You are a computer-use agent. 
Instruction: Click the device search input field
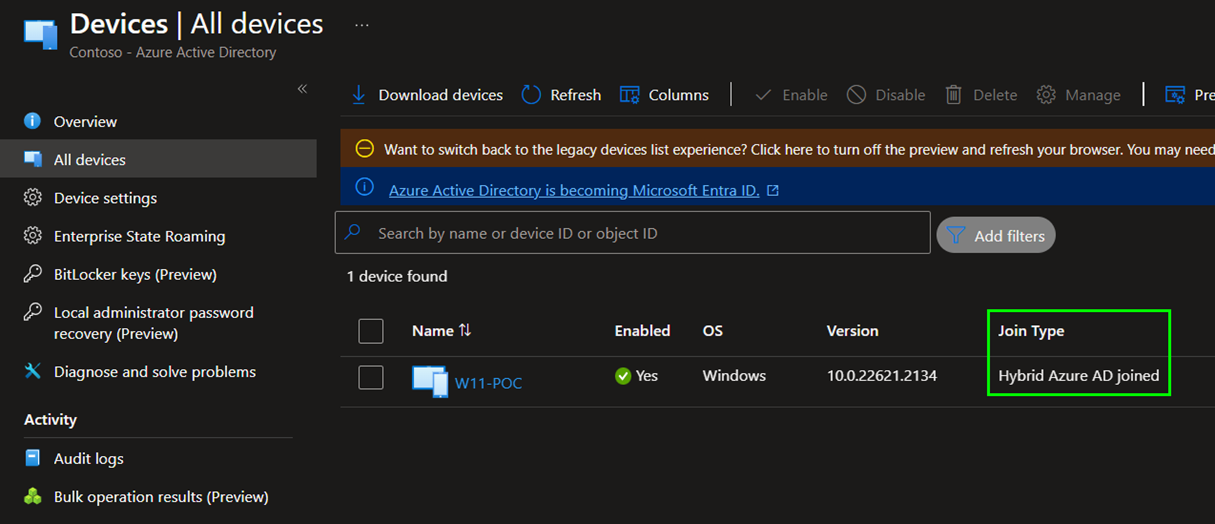click(640, 233)
